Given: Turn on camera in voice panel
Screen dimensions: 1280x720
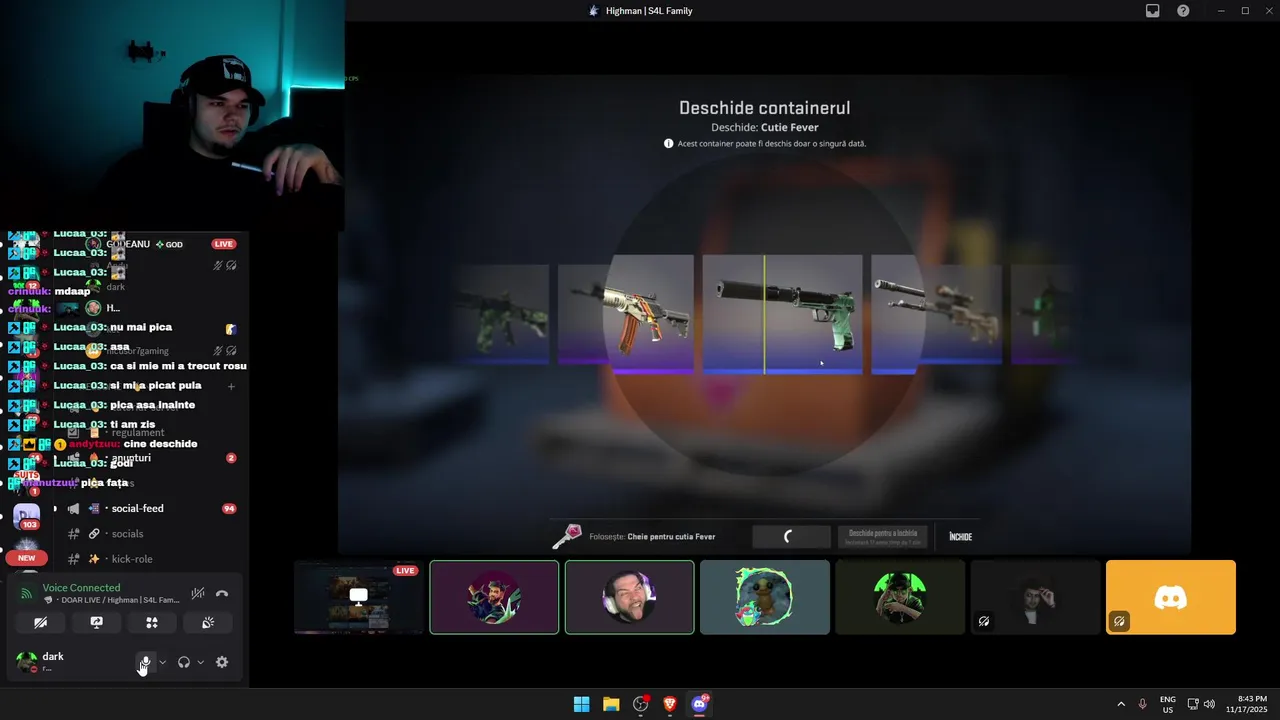Looking at the screenshot, I should (x=41, y=622).
